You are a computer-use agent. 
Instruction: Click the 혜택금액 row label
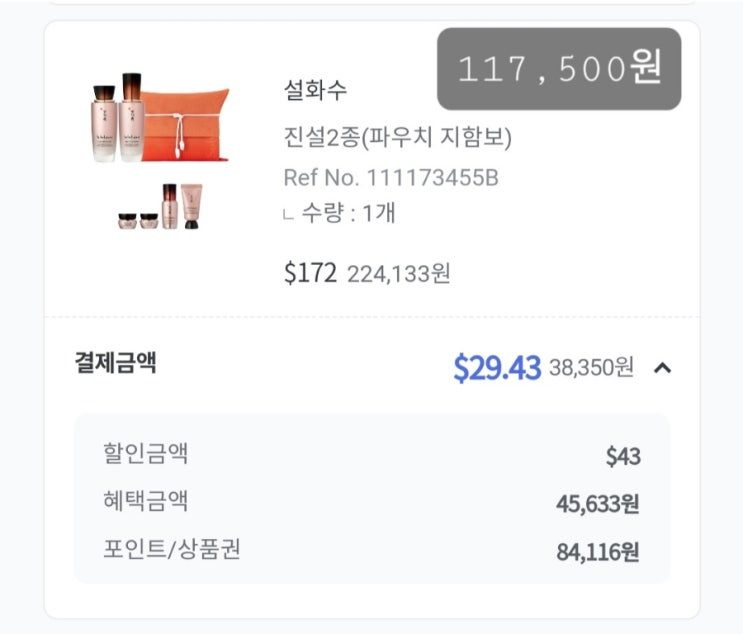click(145, 501)
